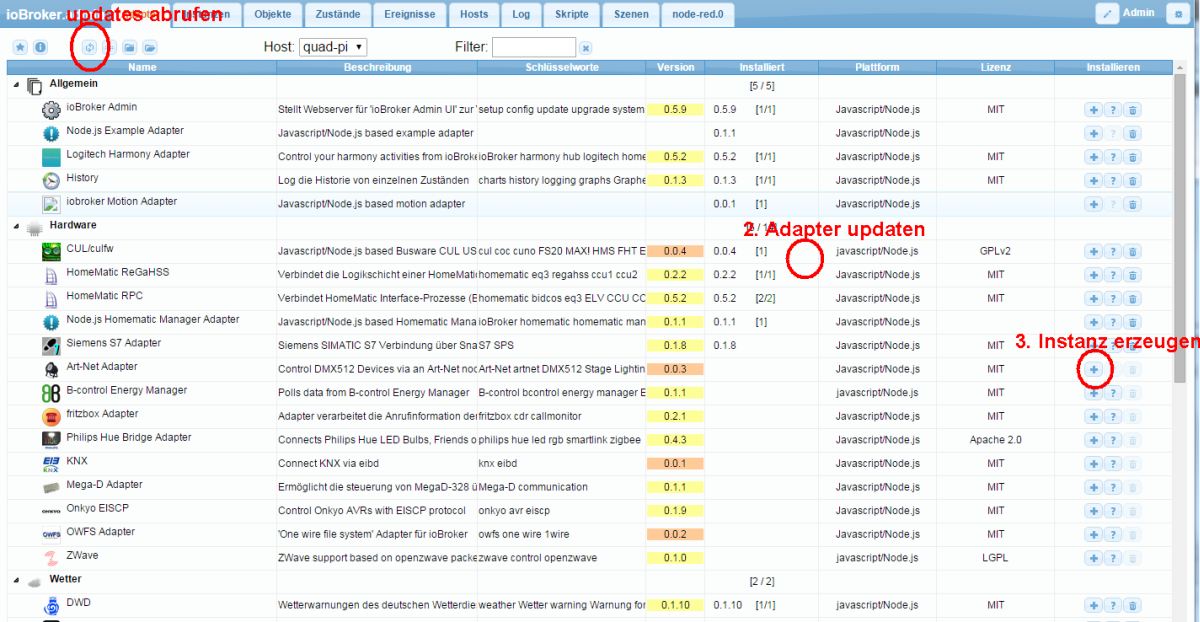Delete the History adapter
The height and width of the screenshot is (622, 1200).
(x=1132, y=181)
